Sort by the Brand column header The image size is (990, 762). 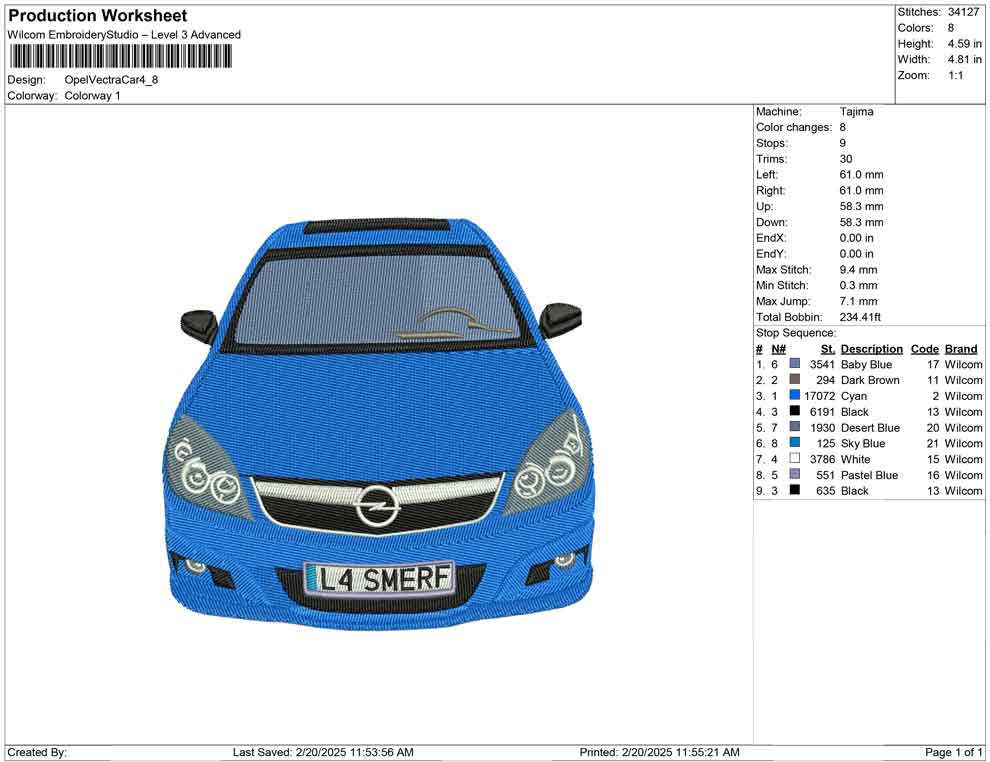coord(960,349)
